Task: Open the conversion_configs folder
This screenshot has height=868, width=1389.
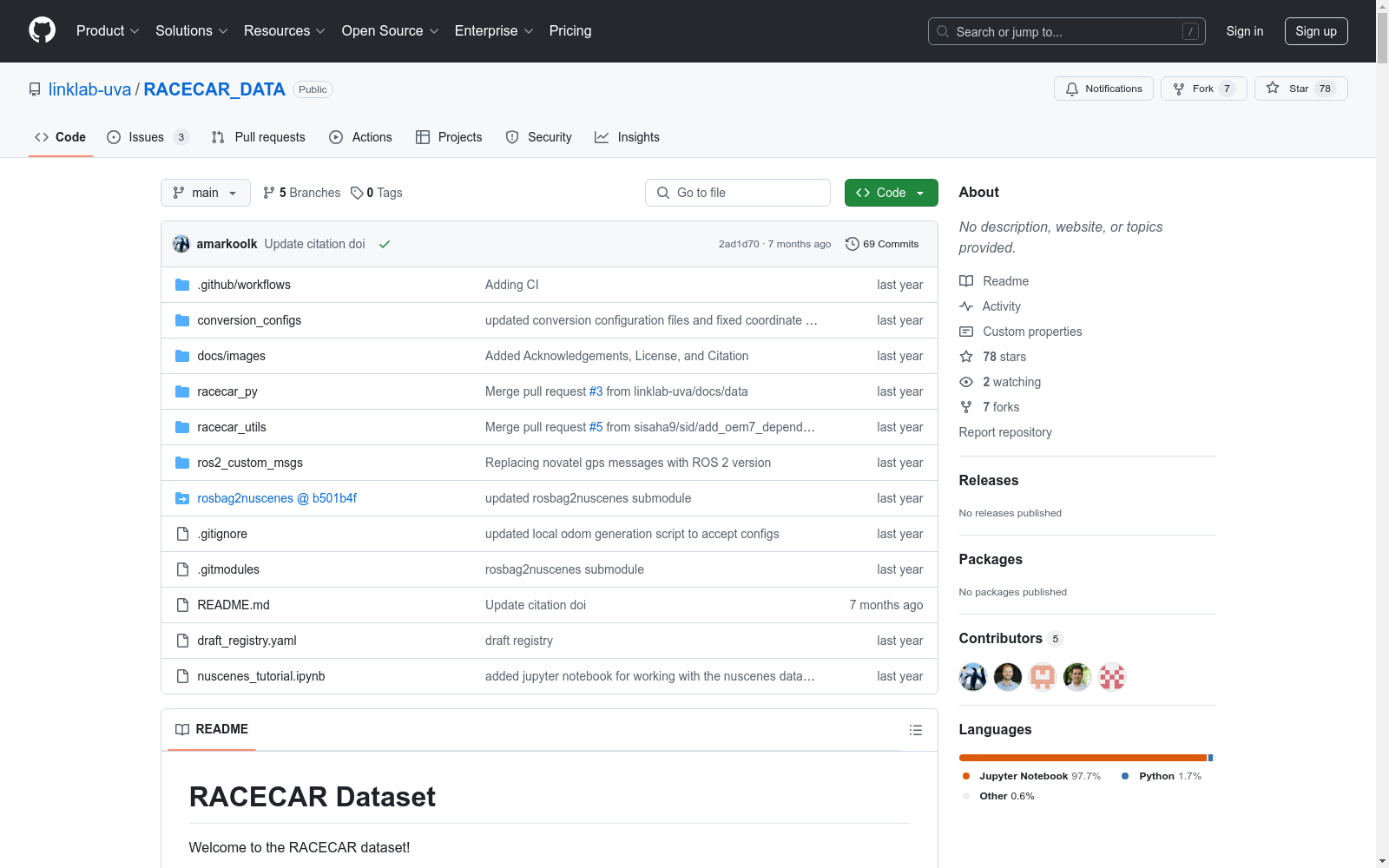Action: point(249,320)
